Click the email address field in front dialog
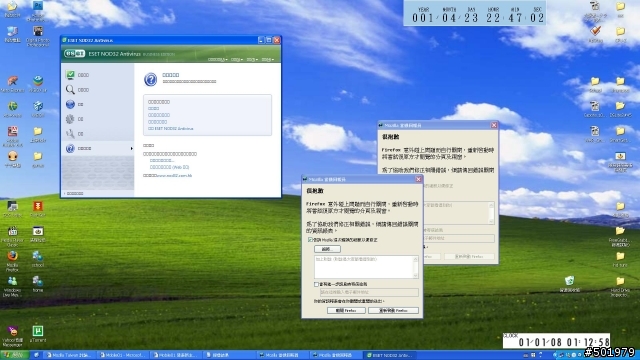This screenshot has width=640, height=360. pos(369,292)
